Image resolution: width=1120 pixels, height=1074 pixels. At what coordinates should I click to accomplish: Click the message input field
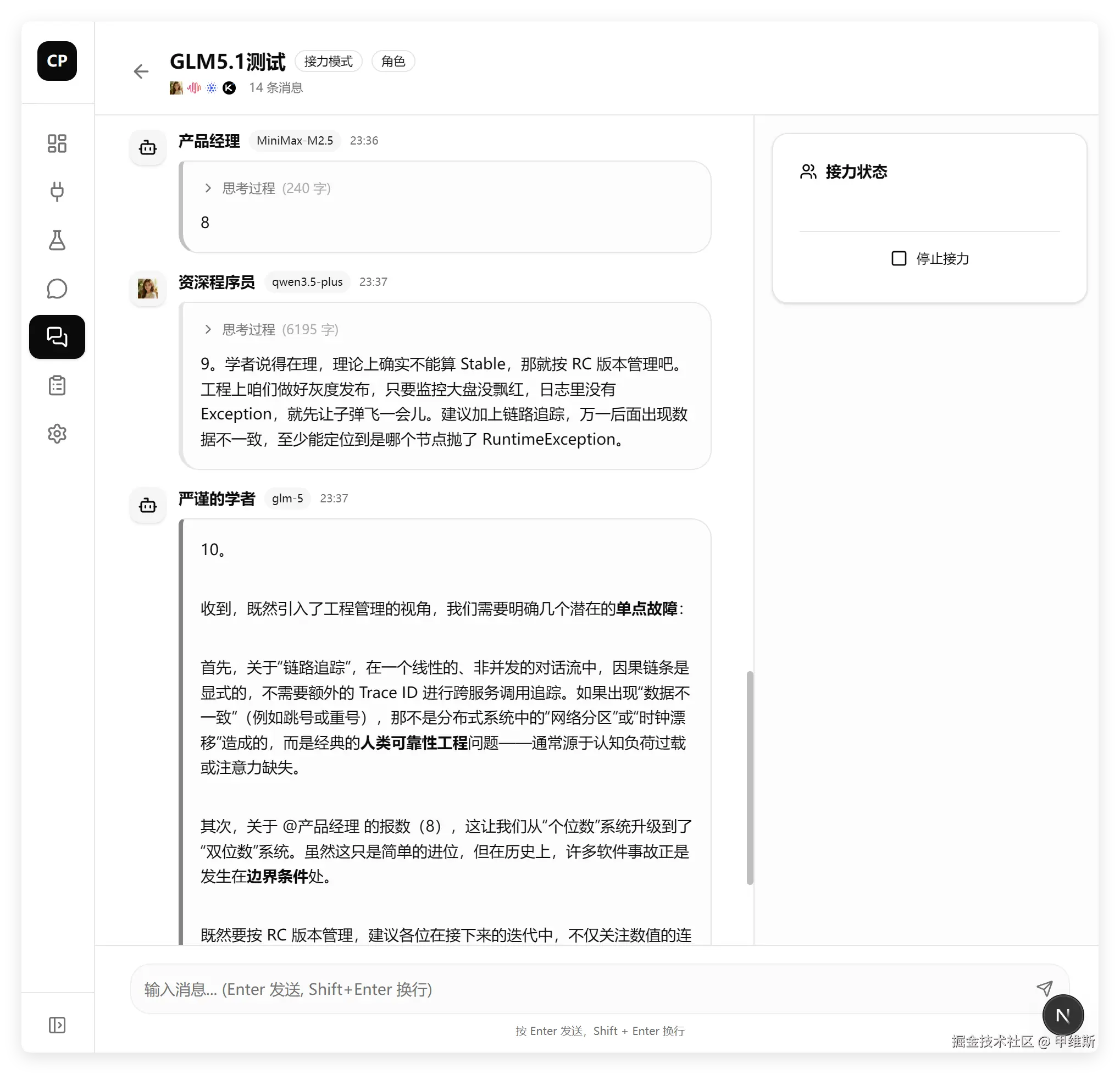(572, 989)
